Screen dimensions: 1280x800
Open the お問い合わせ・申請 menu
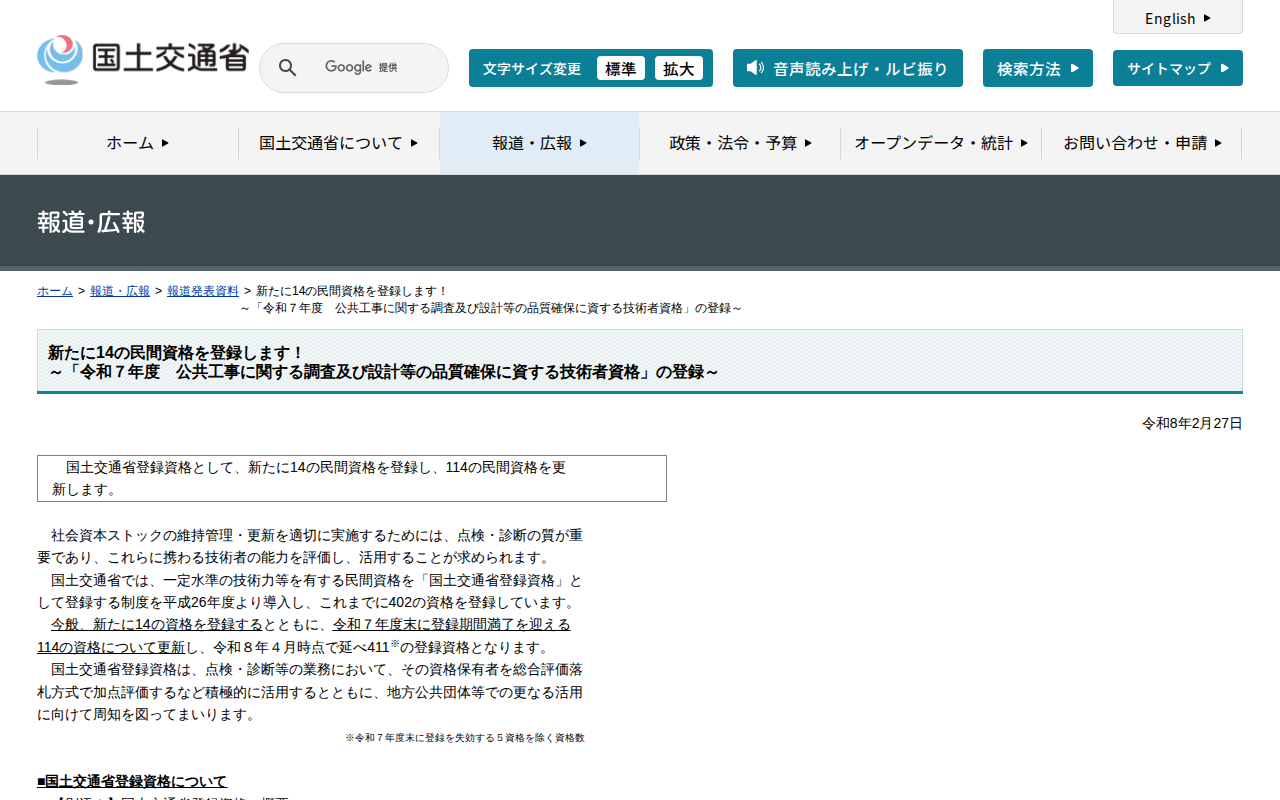click(x=1142, y=143)
